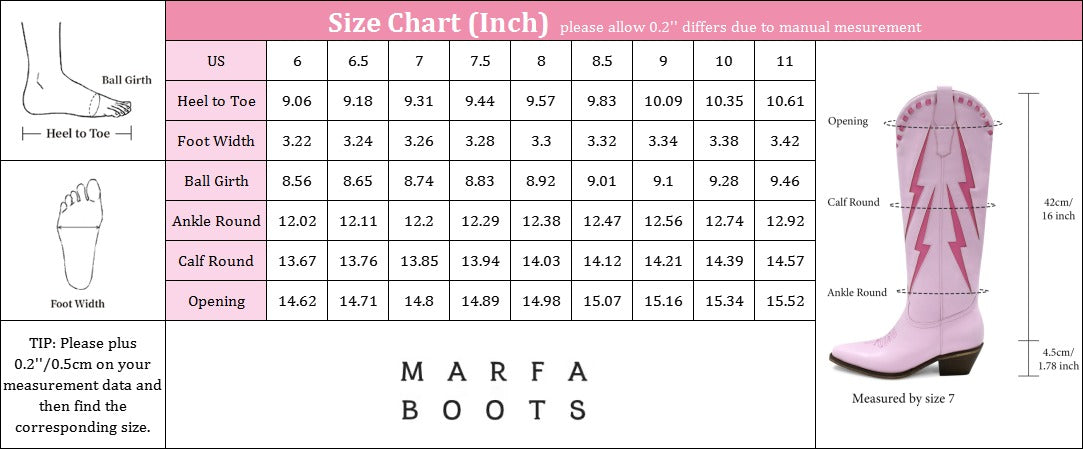Click the 15.52 Opening value cell
Viewport: 1083px width, 449px height.
click(785, 301)
